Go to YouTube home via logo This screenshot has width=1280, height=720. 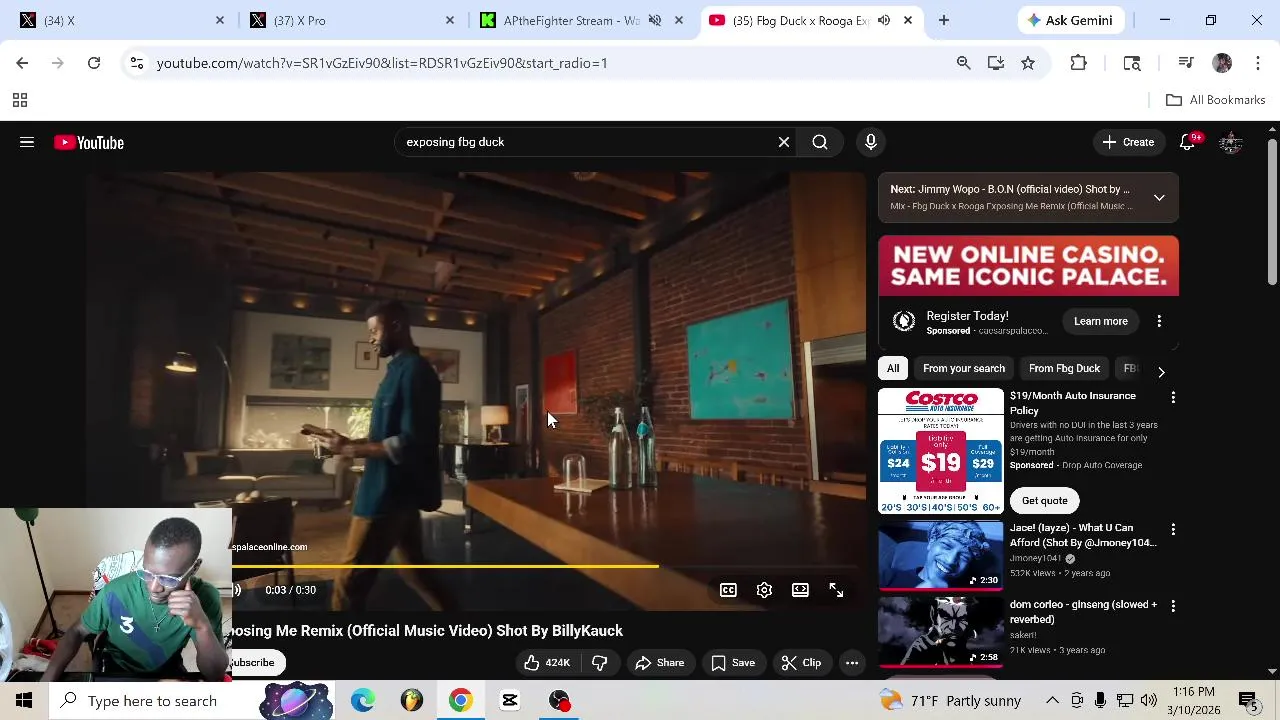click(x=89, y=143)
